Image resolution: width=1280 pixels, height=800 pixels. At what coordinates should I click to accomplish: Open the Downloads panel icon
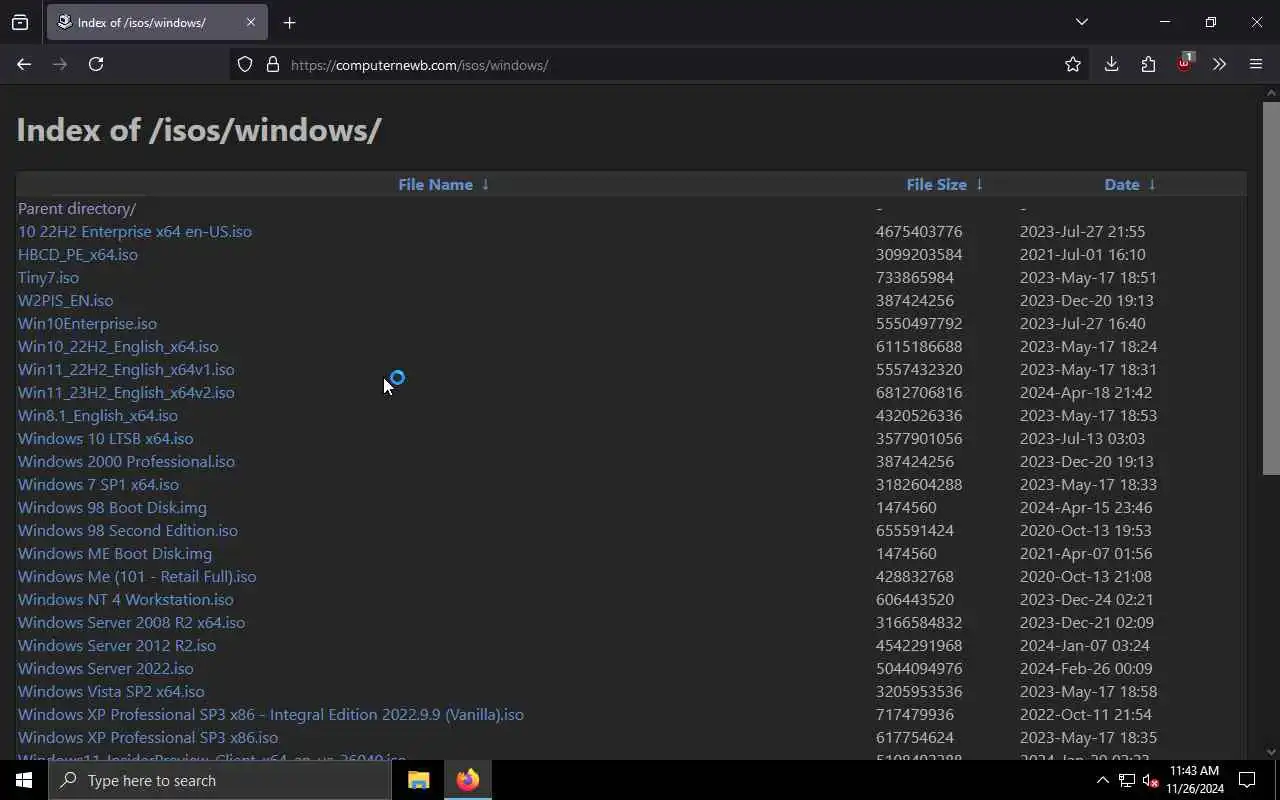coord(1111,64)
